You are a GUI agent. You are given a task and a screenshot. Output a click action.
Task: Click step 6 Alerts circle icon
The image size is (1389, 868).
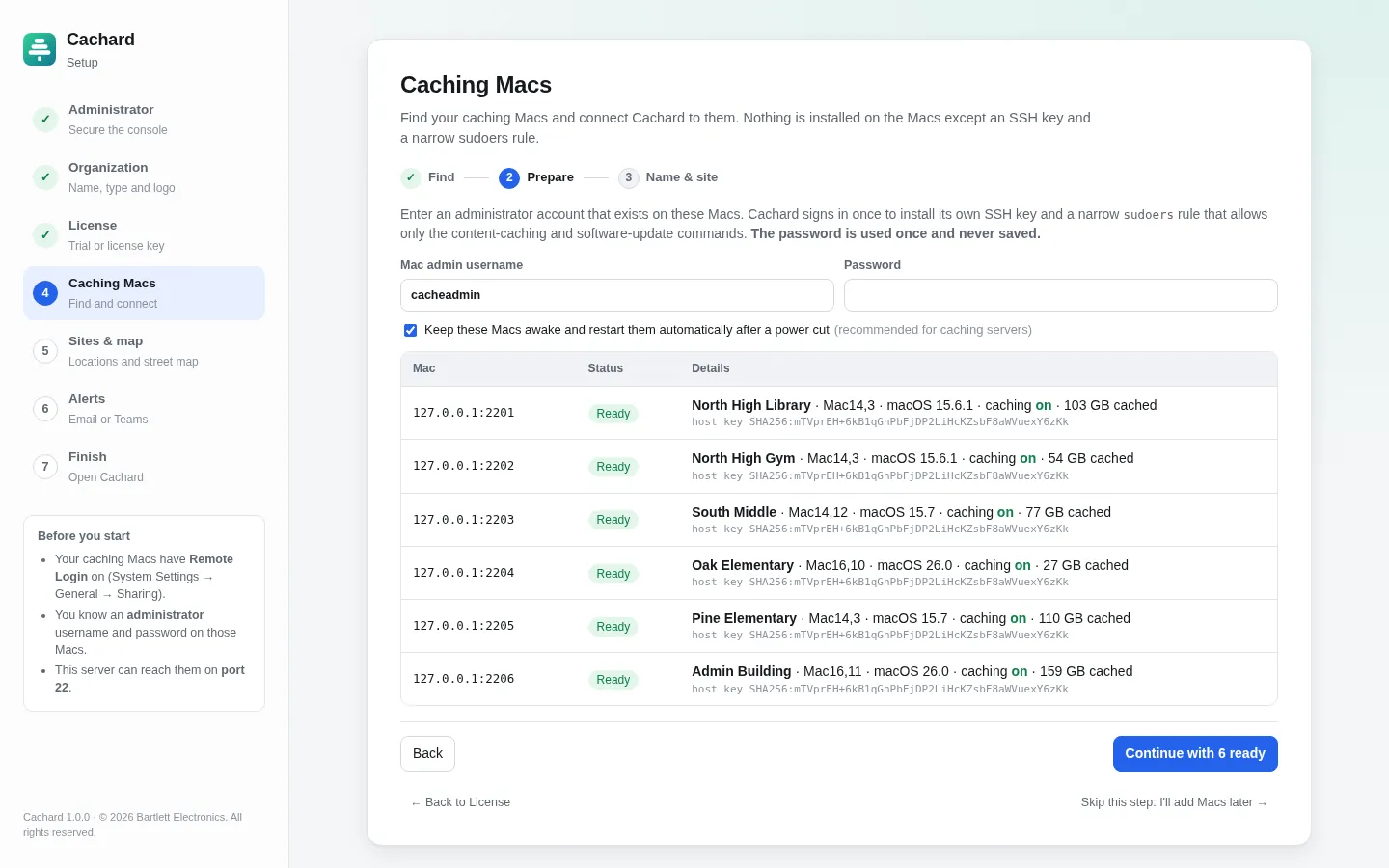[45, 409]
